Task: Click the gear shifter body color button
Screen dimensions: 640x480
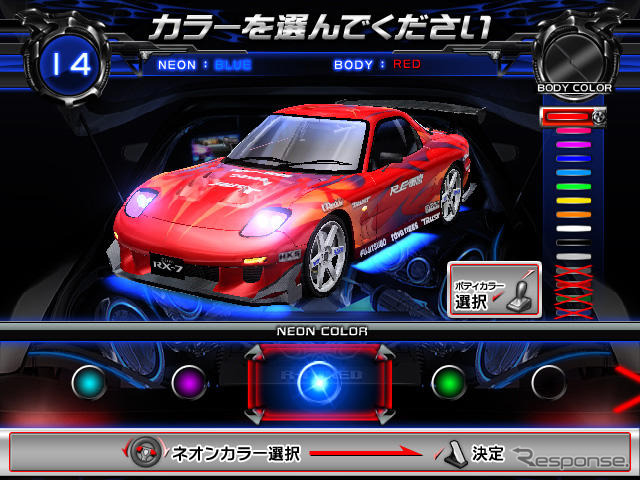Action: [495, 290]
